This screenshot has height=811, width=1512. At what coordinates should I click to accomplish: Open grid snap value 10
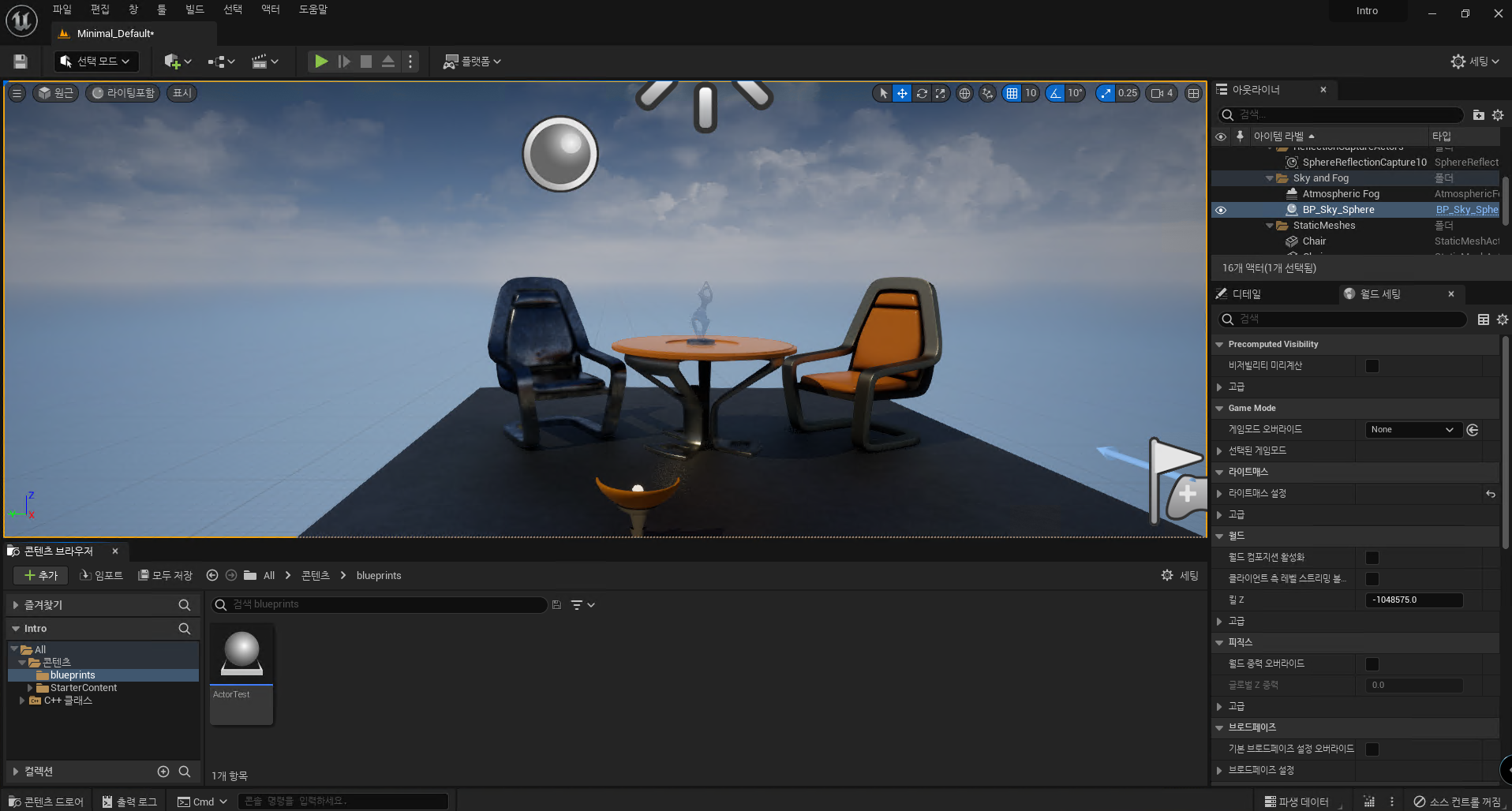1031,93
